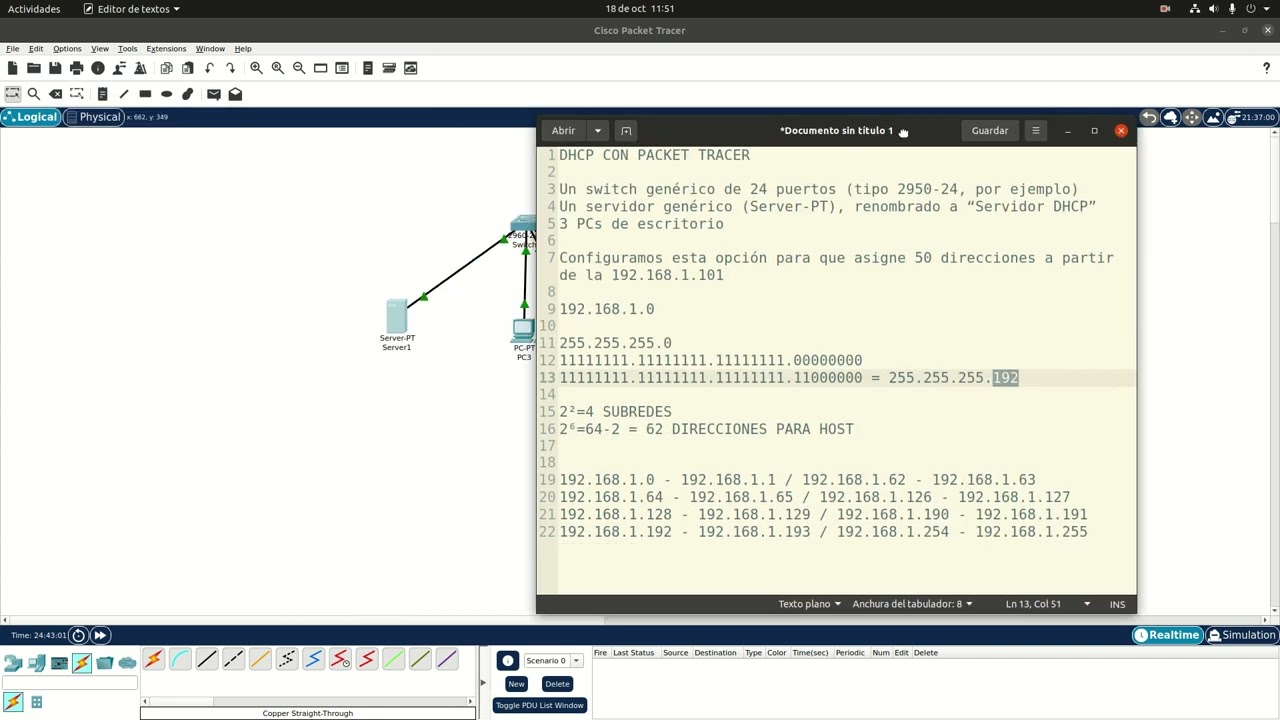Create a New scenario
This screenshot has width=1280, height=720.
(x=516, y=684)
